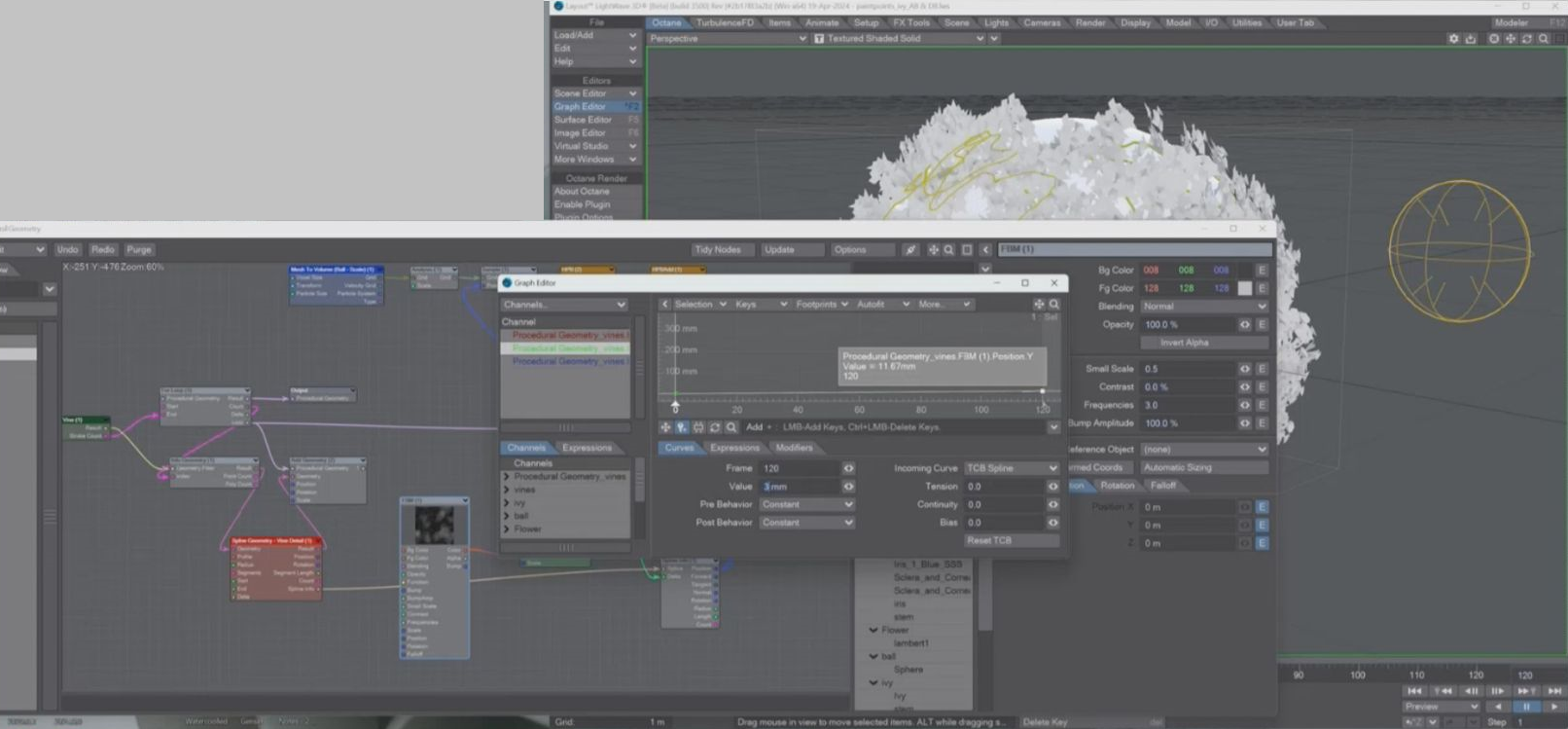Toggle the eye button next to Frequencies
Screen dimensions: 1568x729
[x=1244, y=405]
